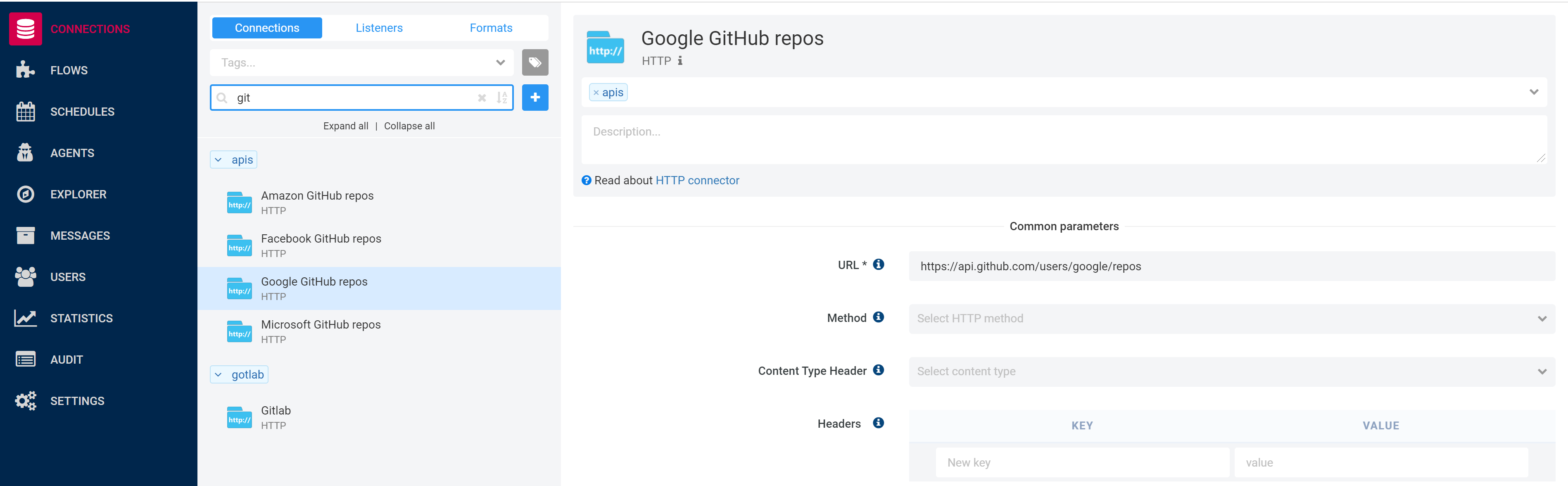The width and height of the screenshot is (1568, 486).
Task: Open the Schedules calendar icon
Action: pyautogui.click(x=26, y=112)
